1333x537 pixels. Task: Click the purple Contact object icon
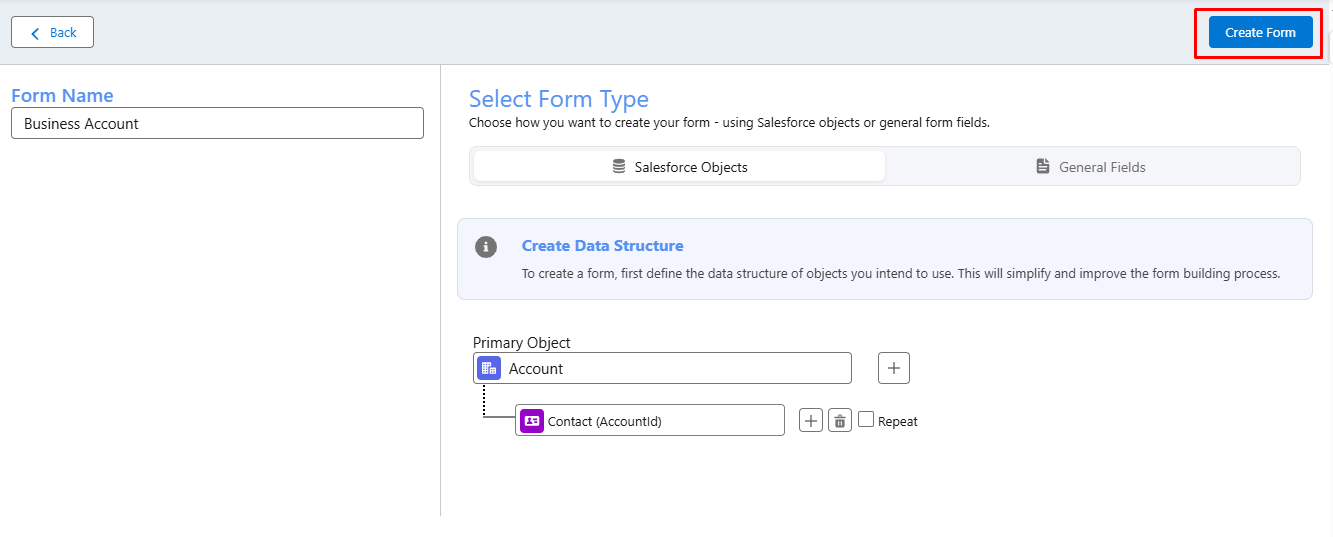point(532,421)
